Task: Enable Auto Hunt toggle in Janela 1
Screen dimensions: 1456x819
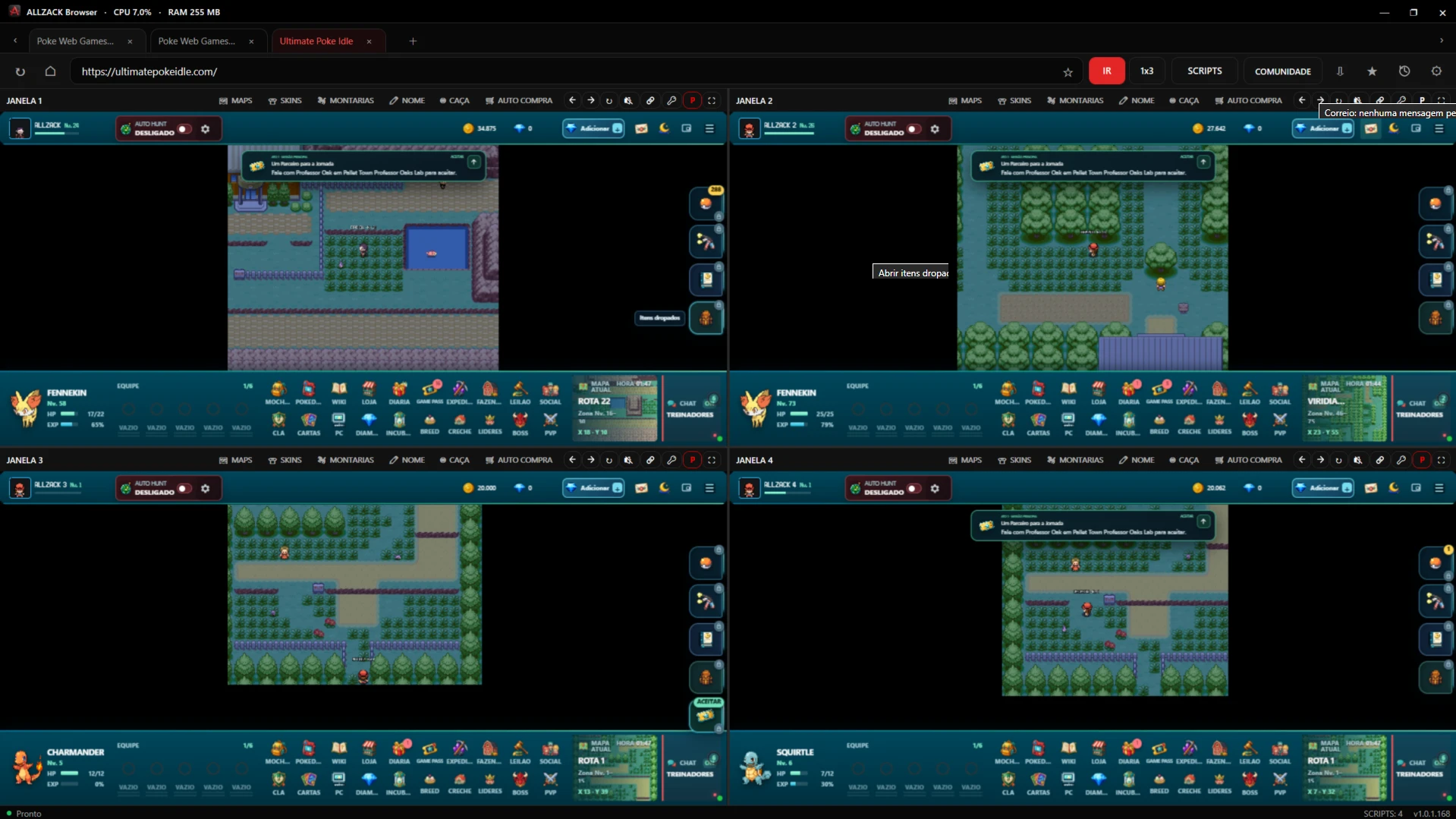Action: tap(184, 129)
